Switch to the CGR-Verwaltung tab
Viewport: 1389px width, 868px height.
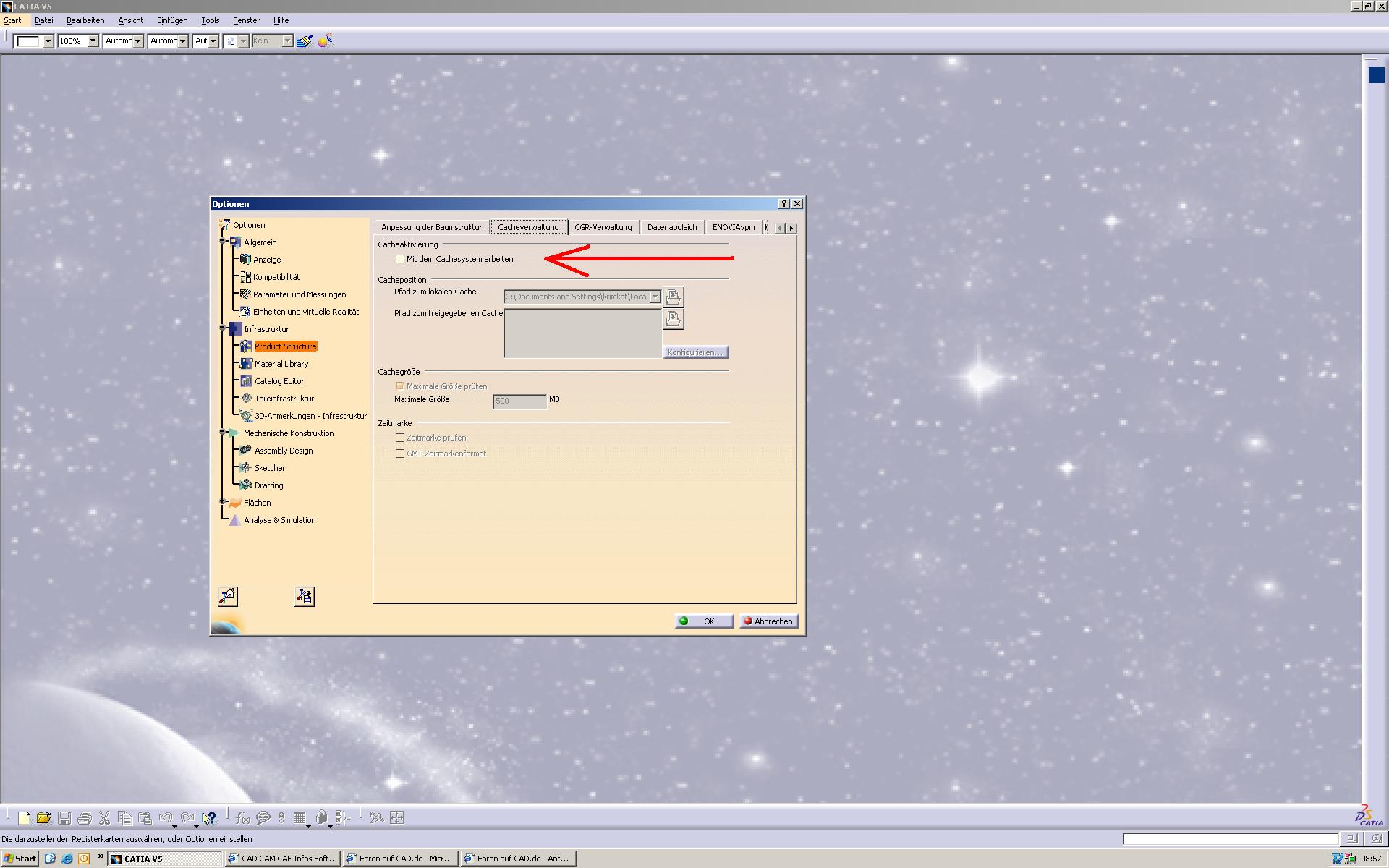point(603,227)
